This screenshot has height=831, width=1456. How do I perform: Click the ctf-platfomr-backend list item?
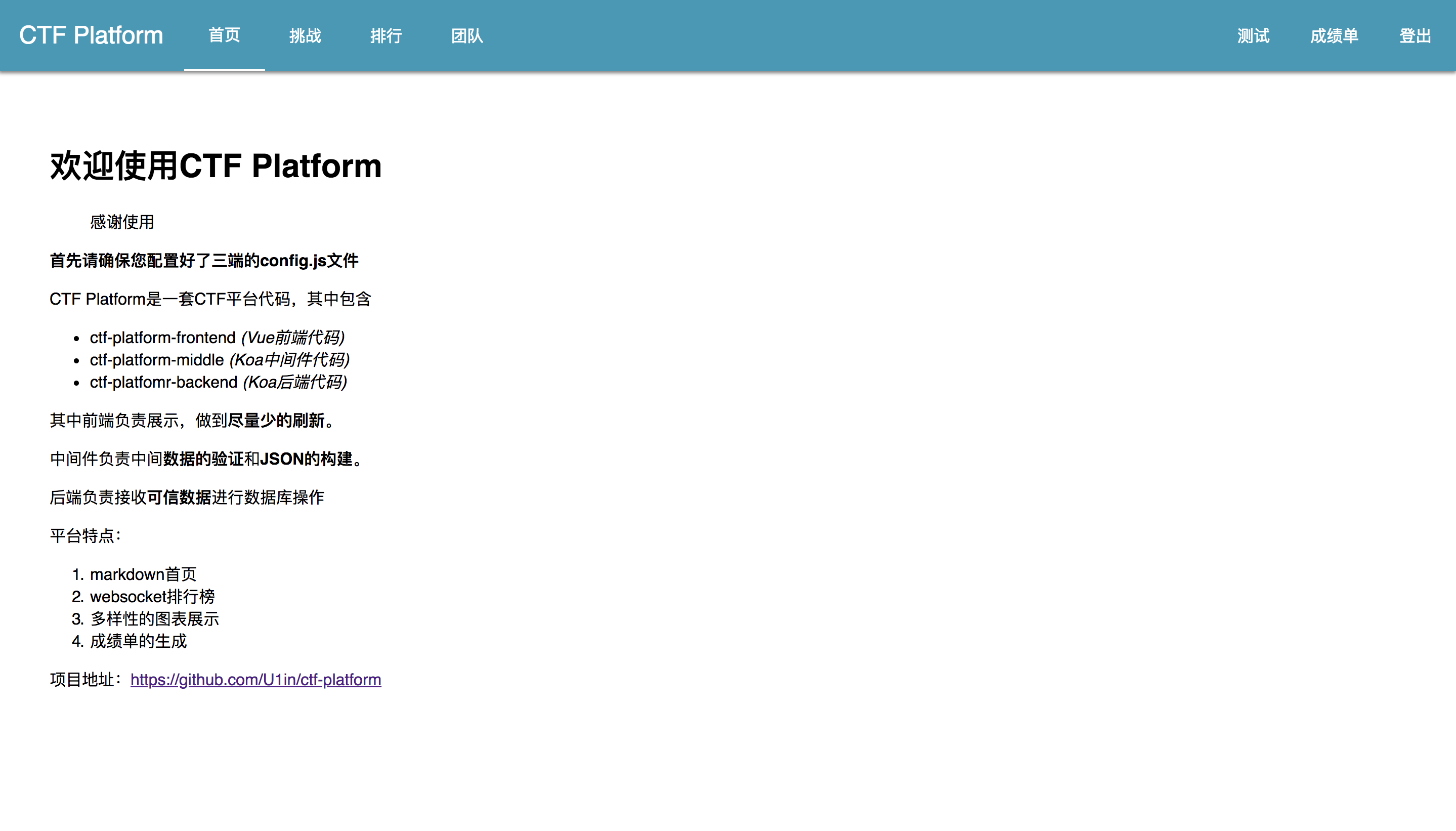(218, 382)
